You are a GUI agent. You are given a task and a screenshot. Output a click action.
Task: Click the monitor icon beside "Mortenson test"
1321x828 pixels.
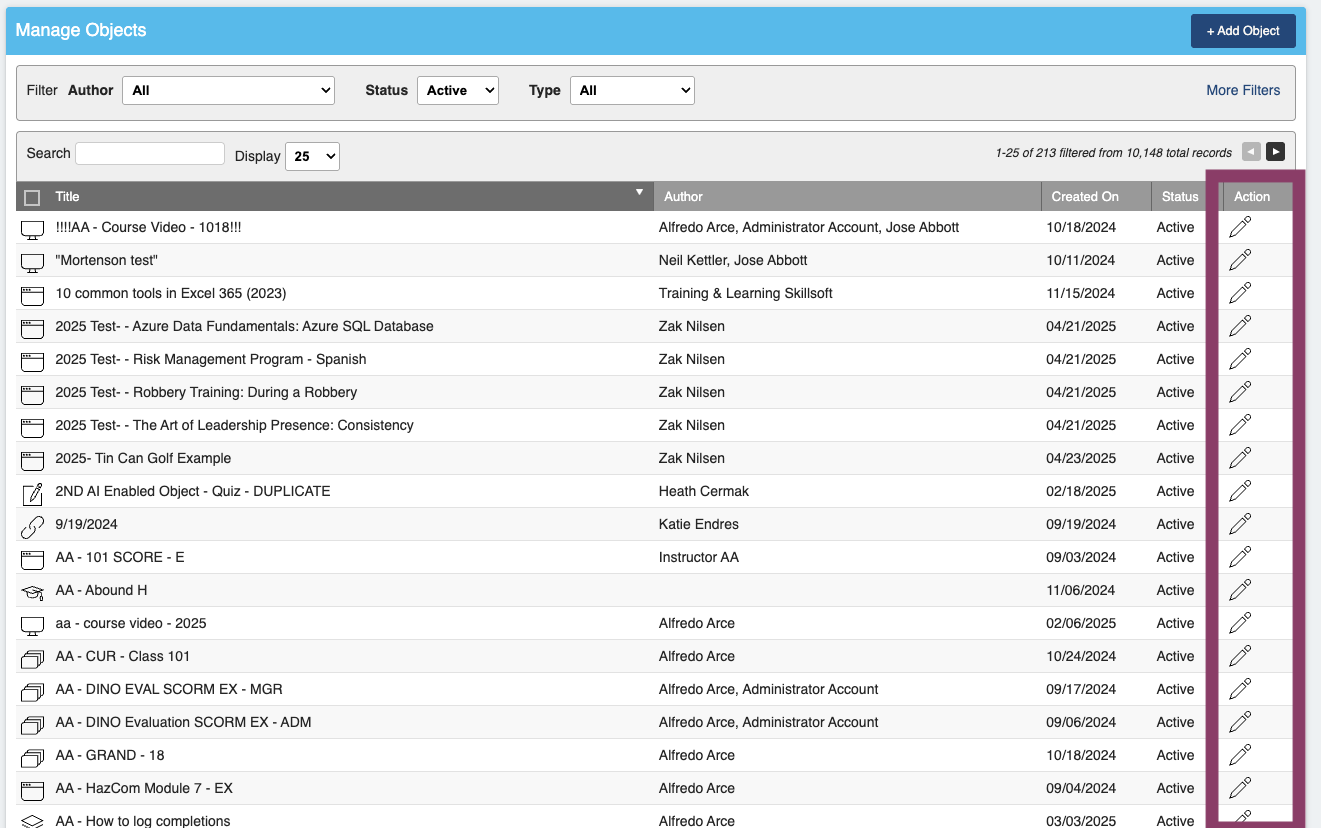click(33, 262)
